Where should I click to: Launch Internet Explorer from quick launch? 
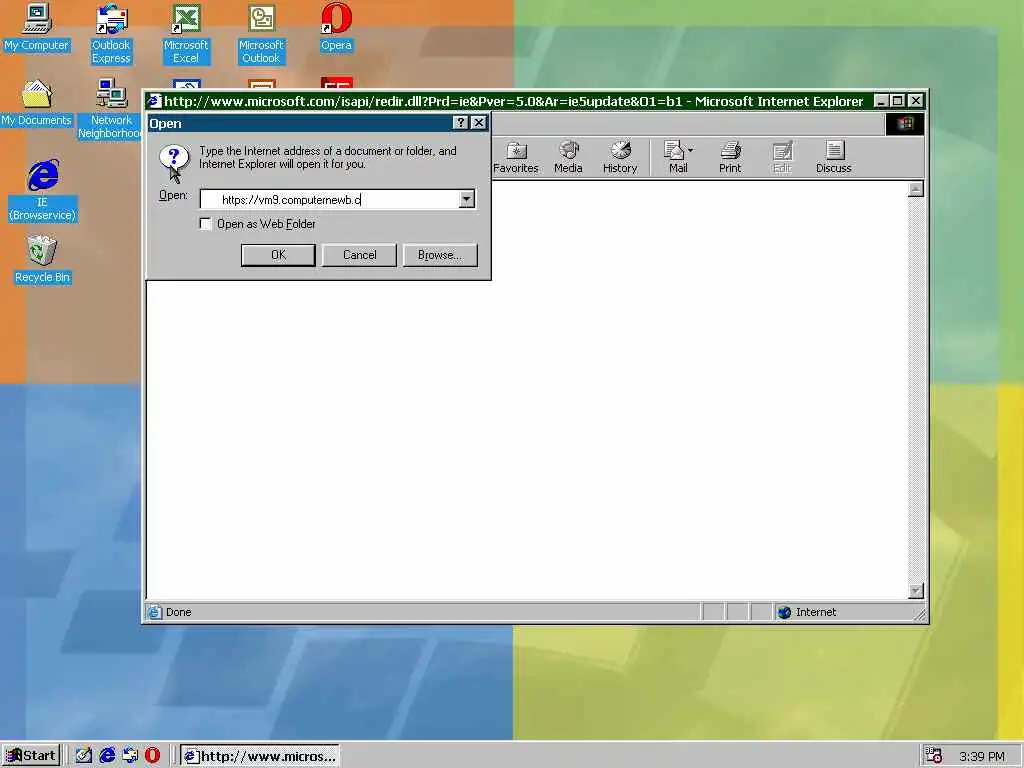click(106, 755)
